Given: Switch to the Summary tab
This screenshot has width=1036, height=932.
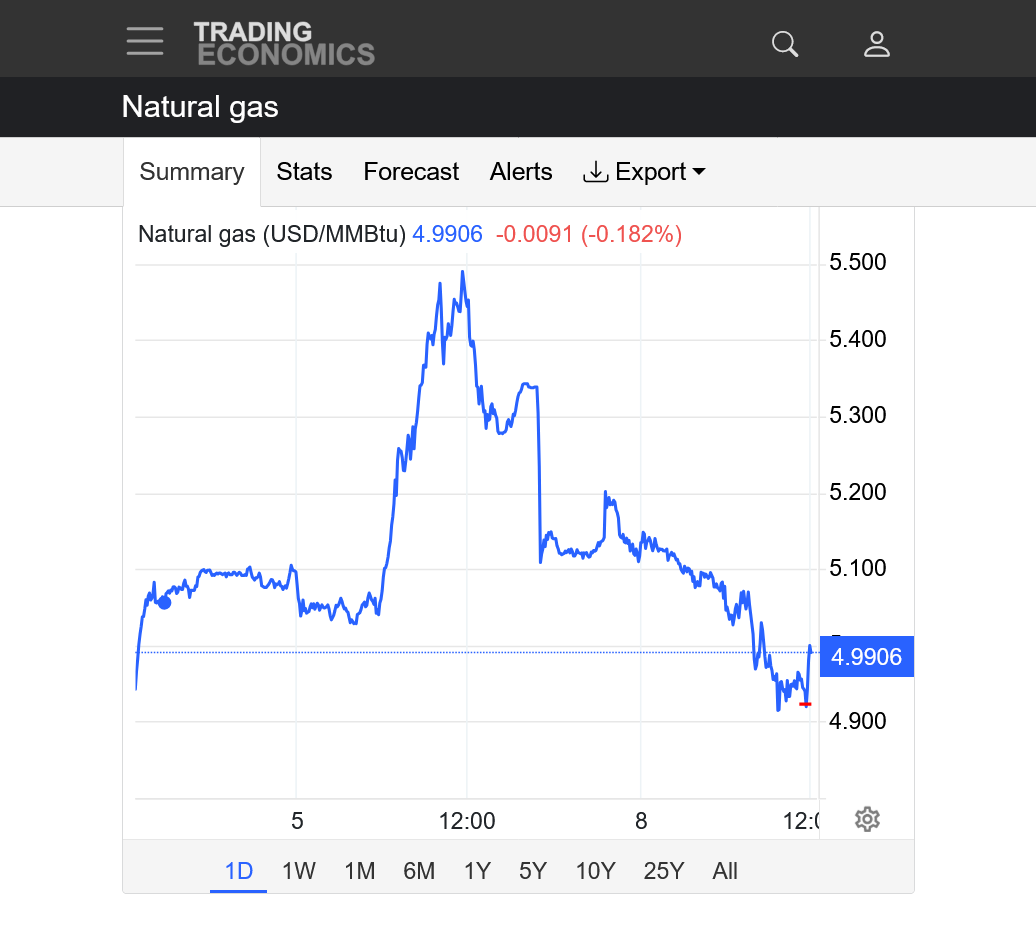Looking at the screenshot, I should point(192,172).
